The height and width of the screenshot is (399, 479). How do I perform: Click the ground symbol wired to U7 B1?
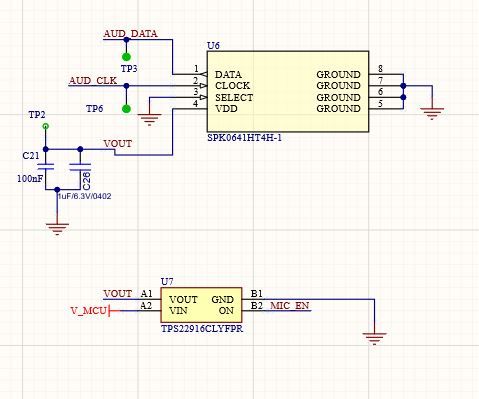click(374, 338)
